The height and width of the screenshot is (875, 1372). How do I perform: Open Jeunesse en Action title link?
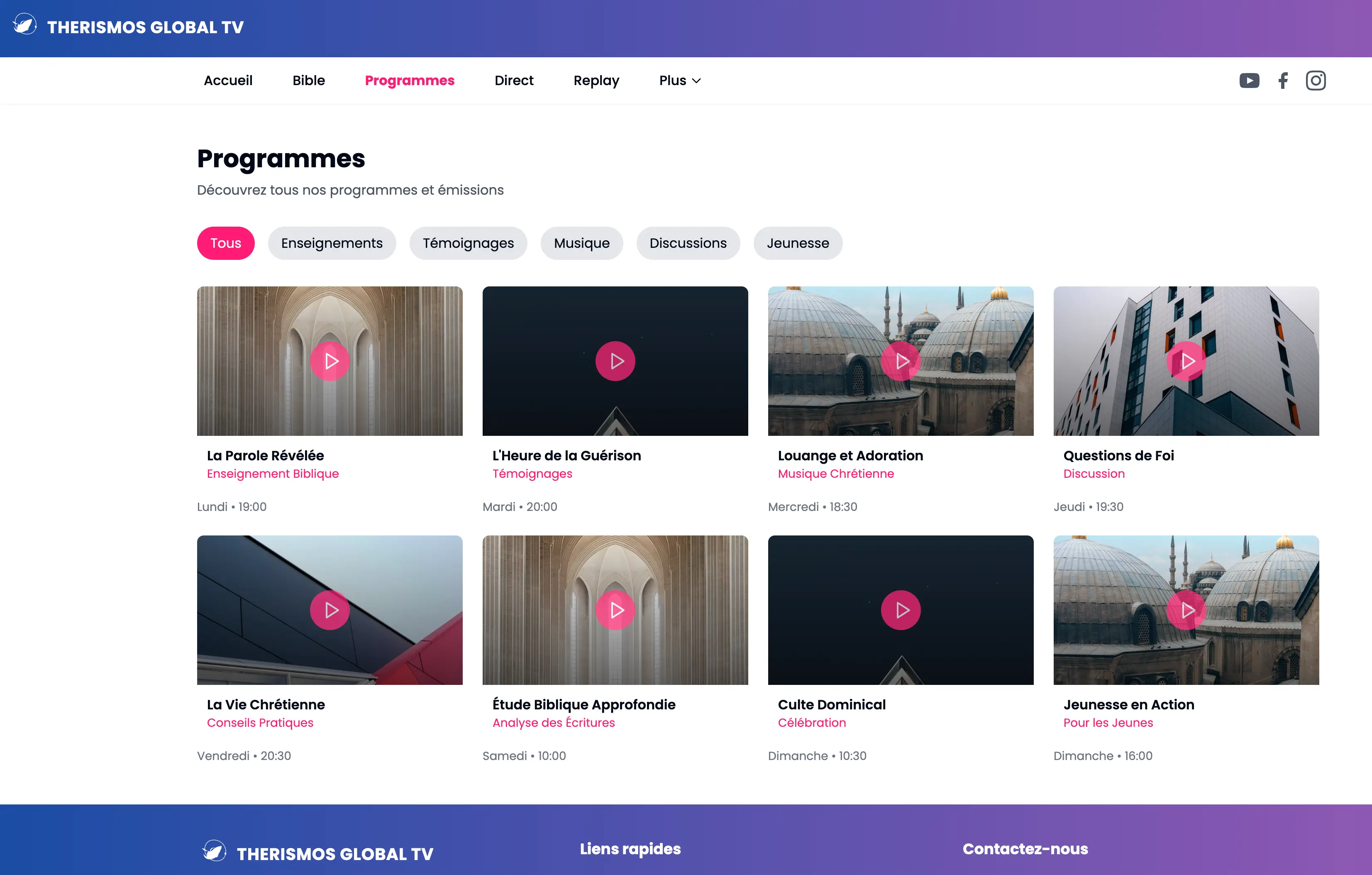tap(1128, 704)
